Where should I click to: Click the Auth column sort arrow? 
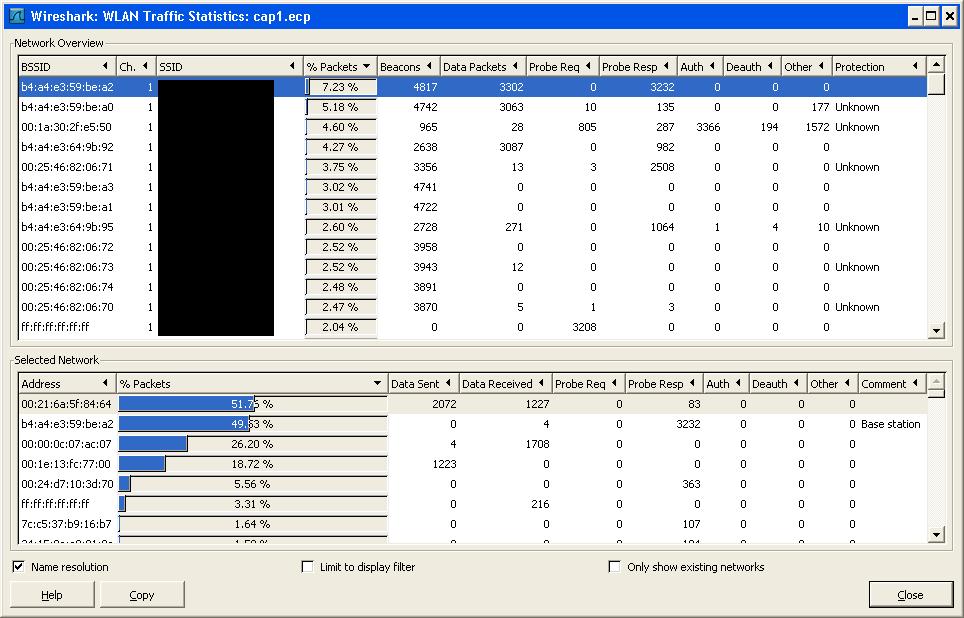pyautogui.click(x=710, y=66)
